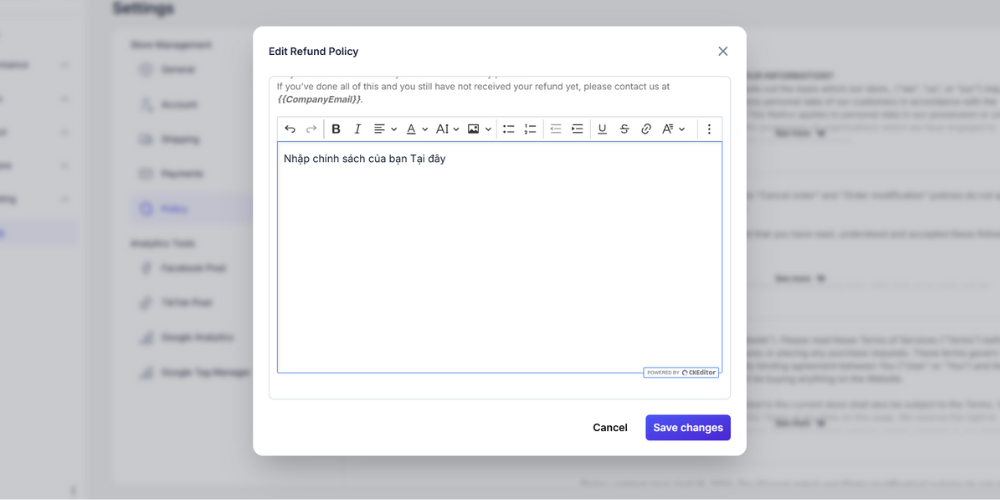Click the Edit Refund Policy title
Screen dimensions: 1000x500
pos(313,52)
